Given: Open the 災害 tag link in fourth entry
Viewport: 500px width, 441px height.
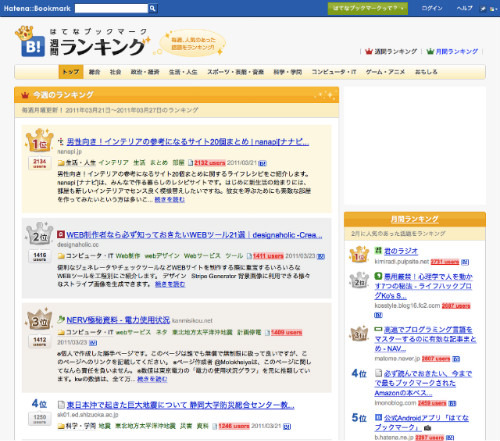Looking at the screenshot, I should pyautogui.click(x=186, y=426).
